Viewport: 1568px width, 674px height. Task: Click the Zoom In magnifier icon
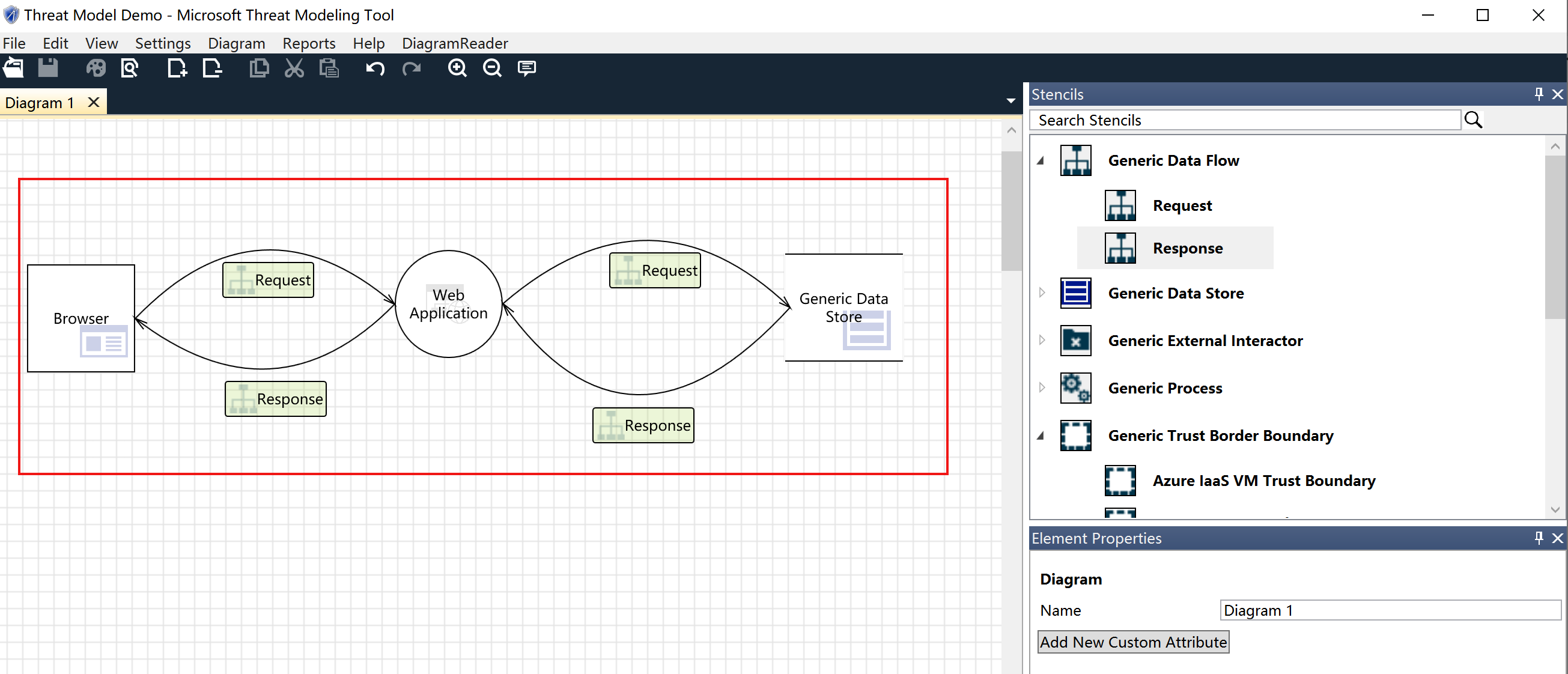click(457, 68)
